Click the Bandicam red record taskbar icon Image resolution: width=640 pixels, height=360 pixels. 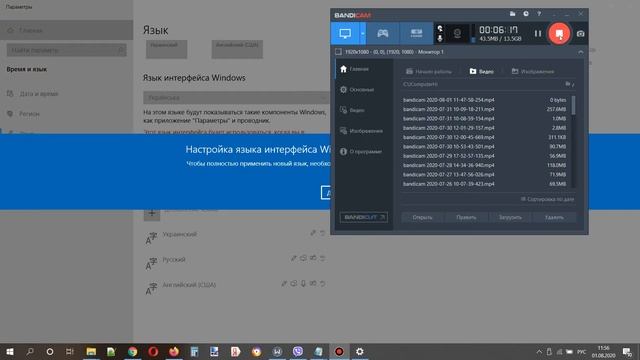[x=339, y=351]
